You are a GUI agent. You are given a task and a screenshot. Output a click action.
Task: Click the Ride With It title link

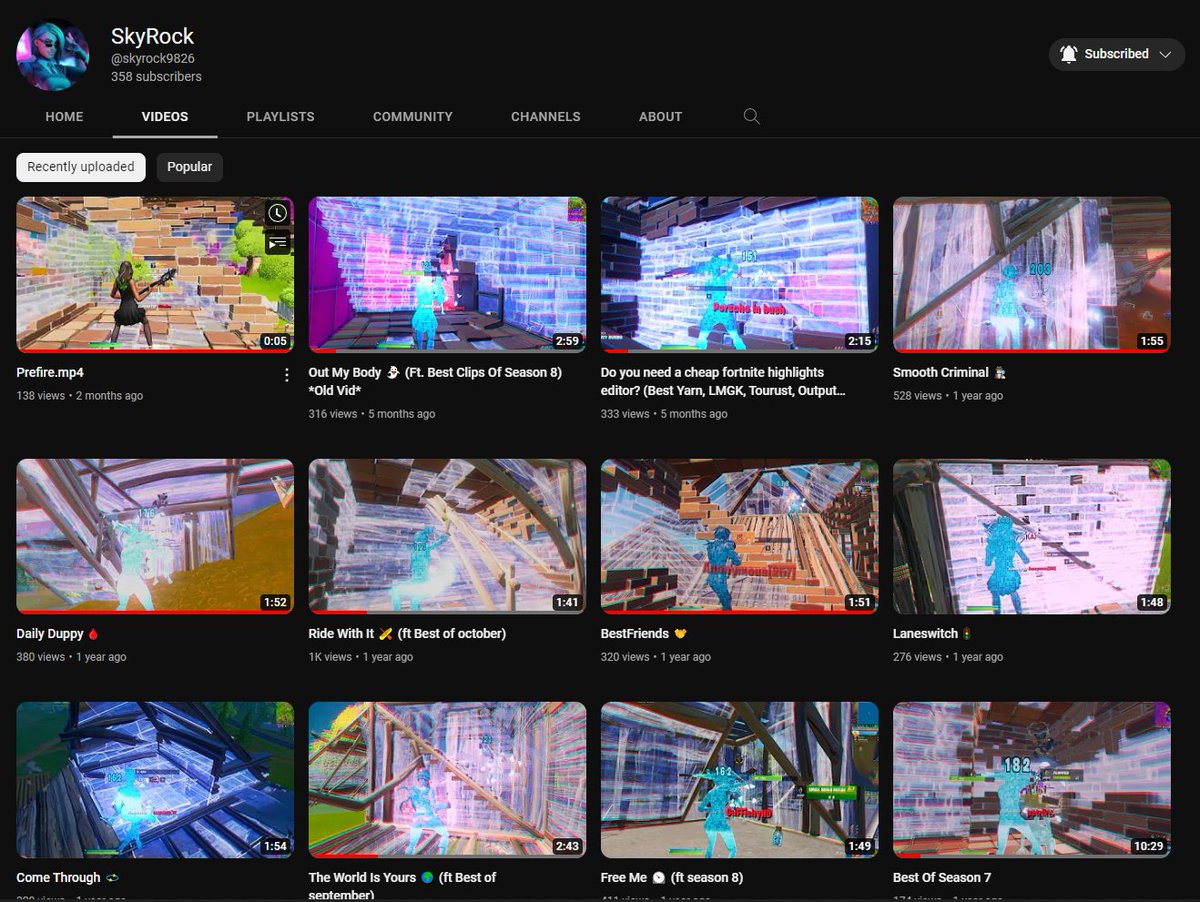pos(407,634)
